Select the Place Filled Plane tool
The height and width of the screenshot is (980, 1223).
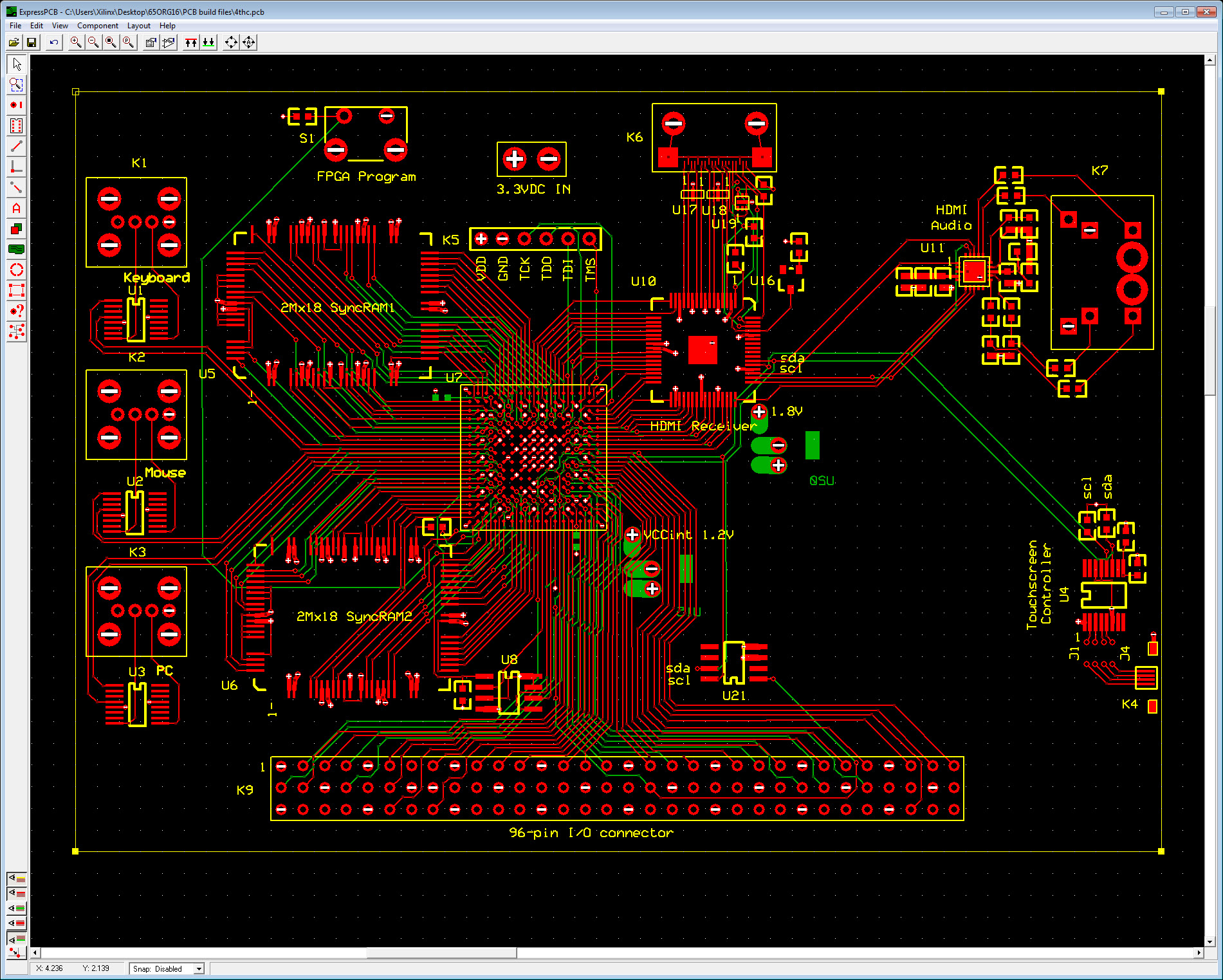tap(17, 249)
